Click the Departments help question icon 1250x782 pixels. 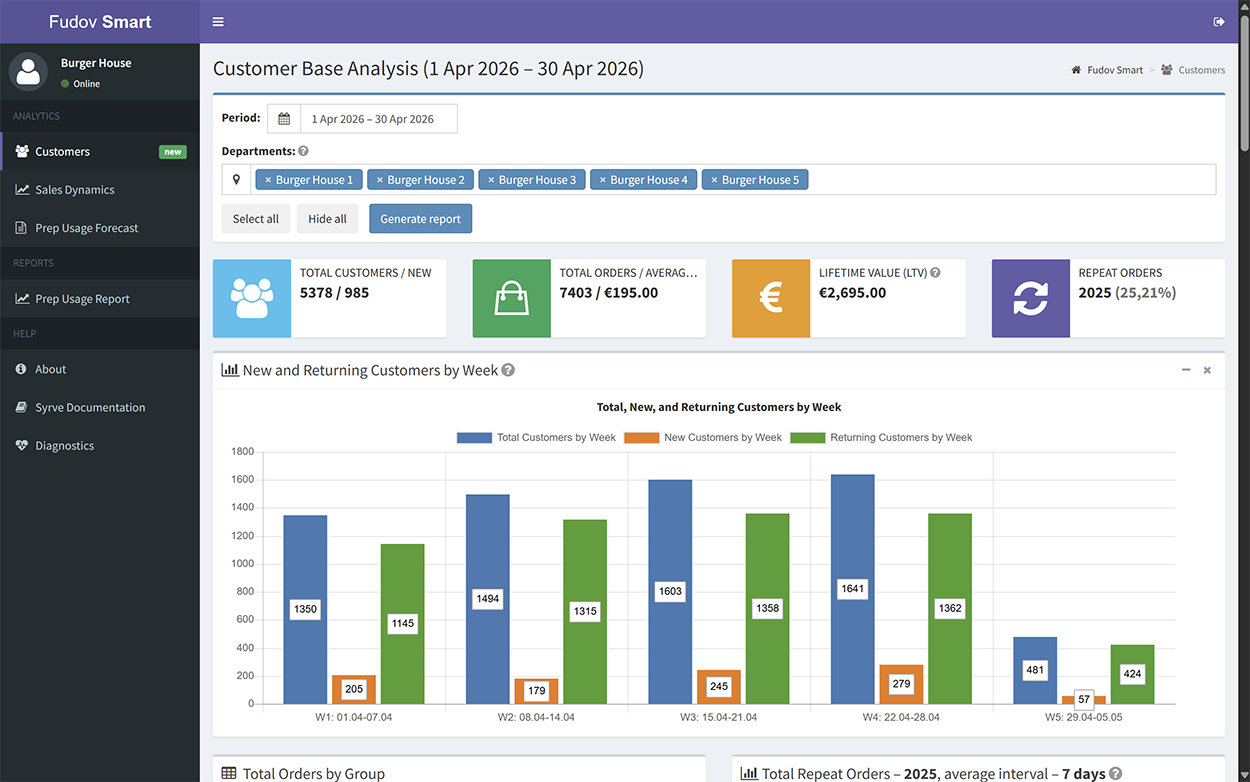(x=303, y=151)
